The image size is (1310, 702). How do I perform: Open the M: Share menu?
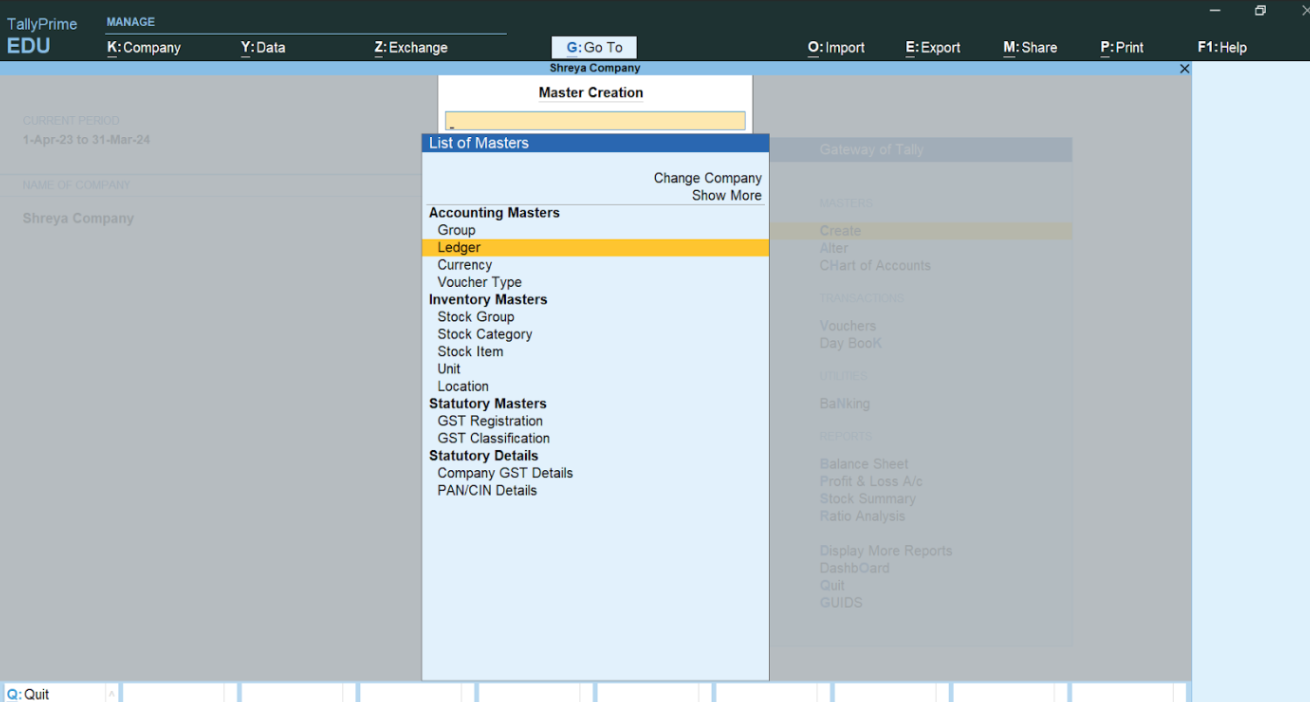click(x=1030, y=47)
